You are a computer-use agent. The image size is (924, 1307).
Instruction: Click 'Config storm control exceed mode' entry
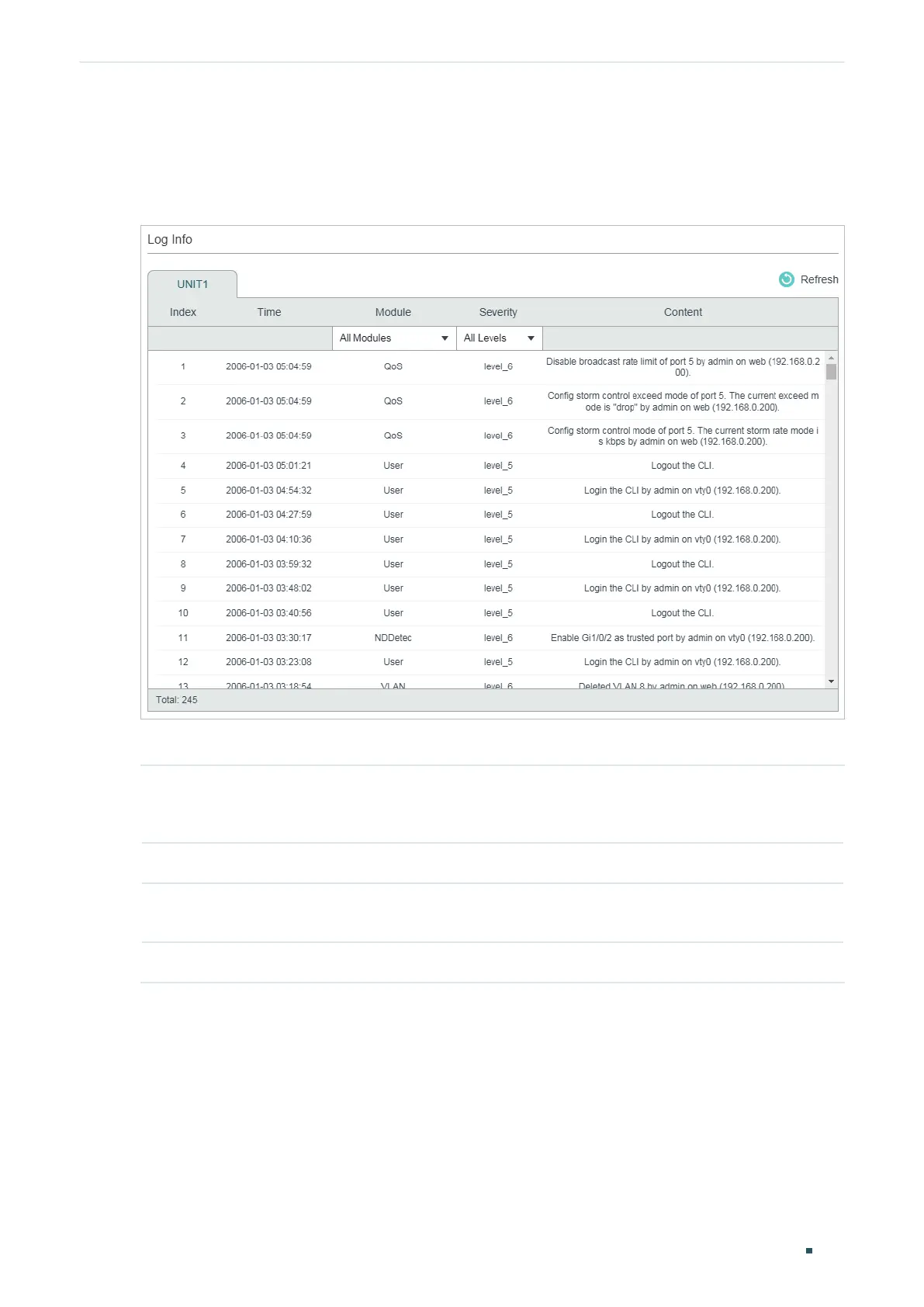683,401
